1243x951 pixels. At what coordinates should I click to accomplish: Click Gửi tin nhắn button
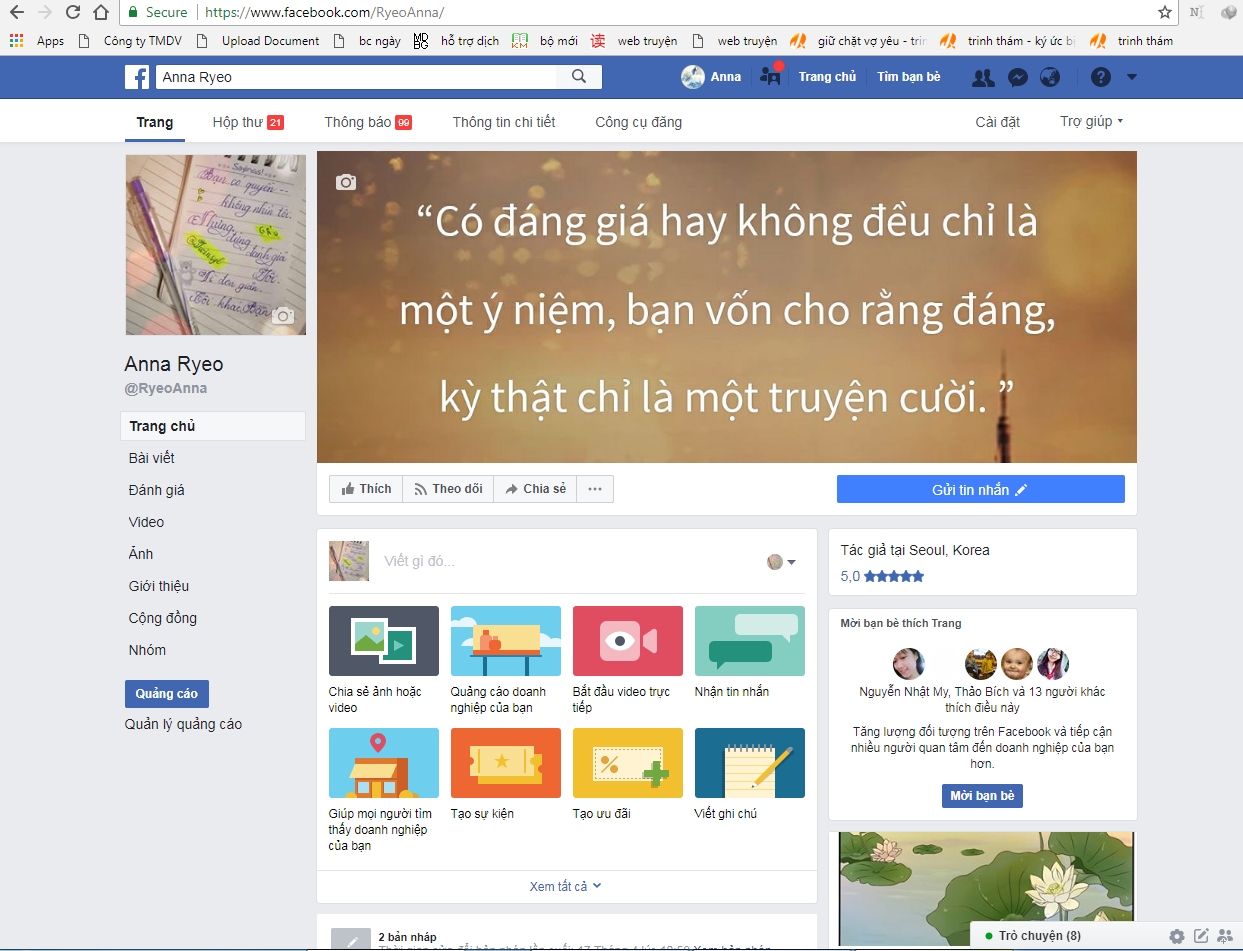tap(980, 489)
